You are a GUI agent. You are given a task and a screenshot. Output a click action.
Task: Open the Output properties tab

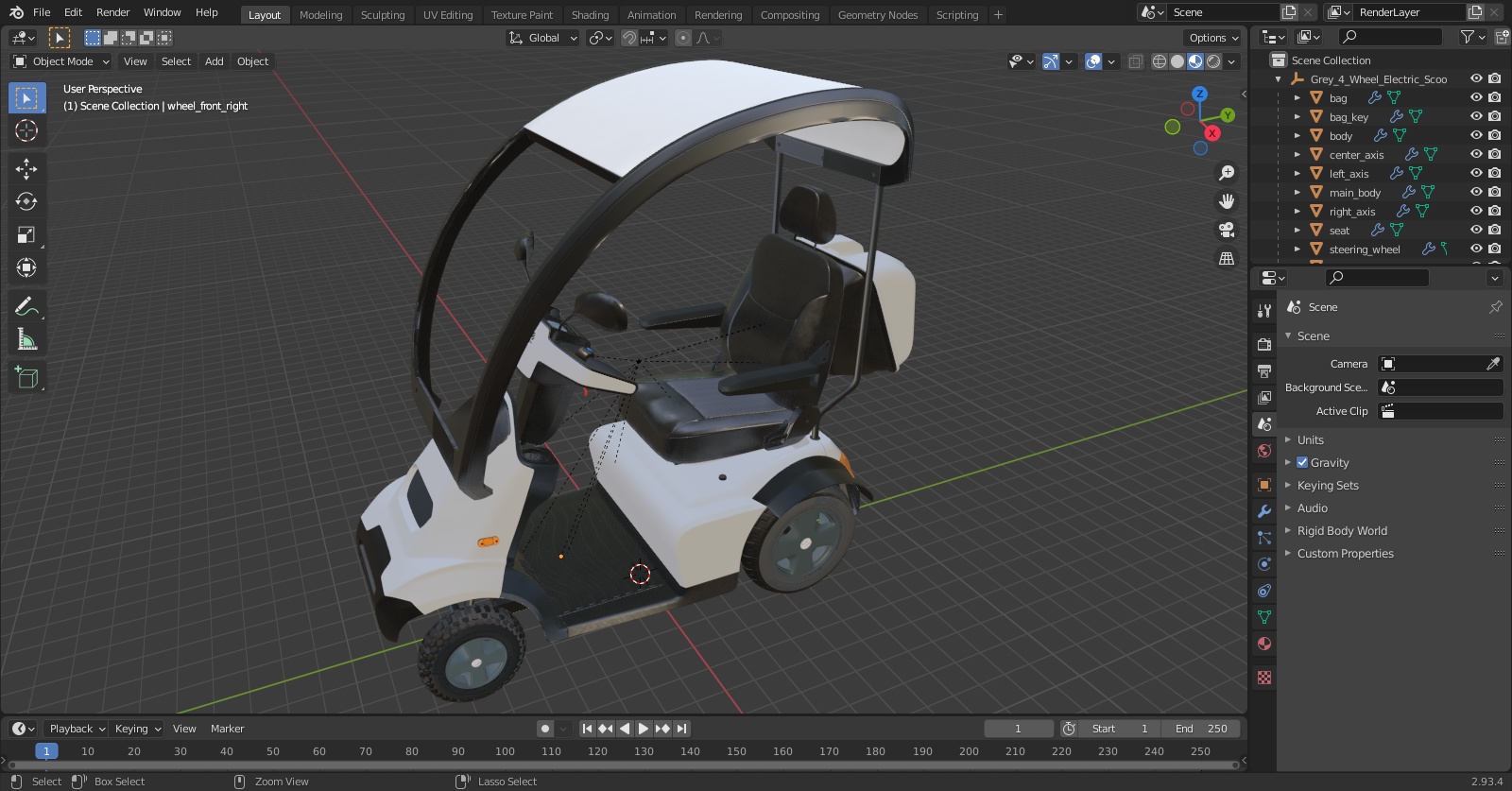coord(1264,371)
